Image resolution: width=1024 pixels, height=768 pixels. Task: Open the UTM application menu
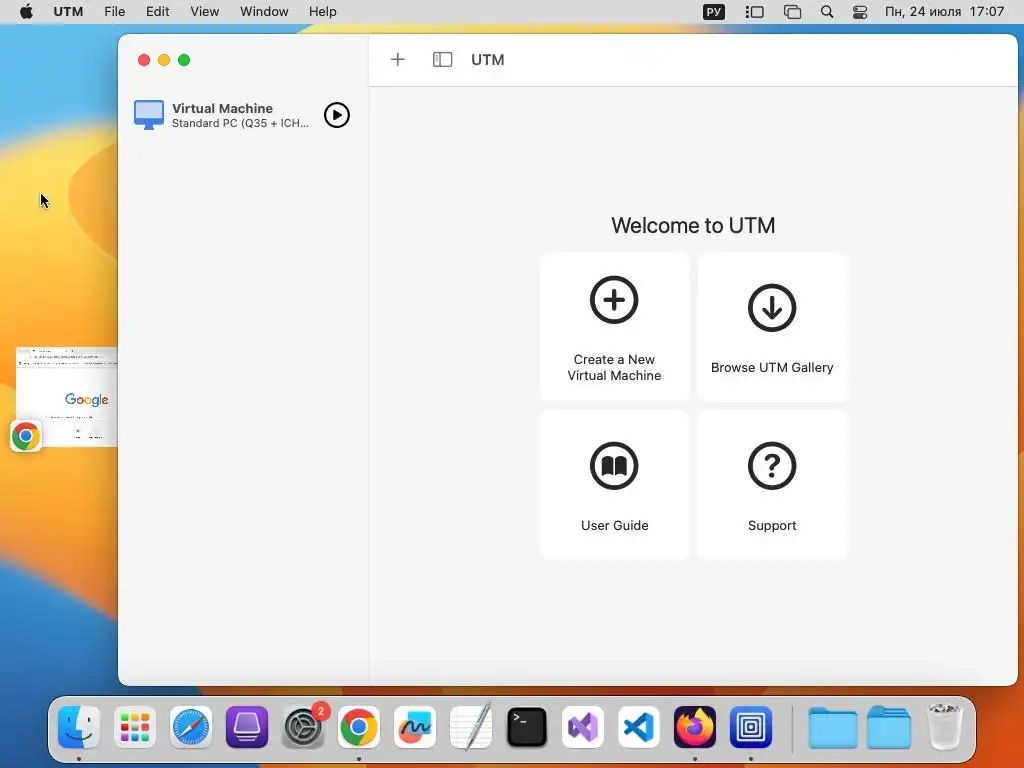(x=68, y=12)
